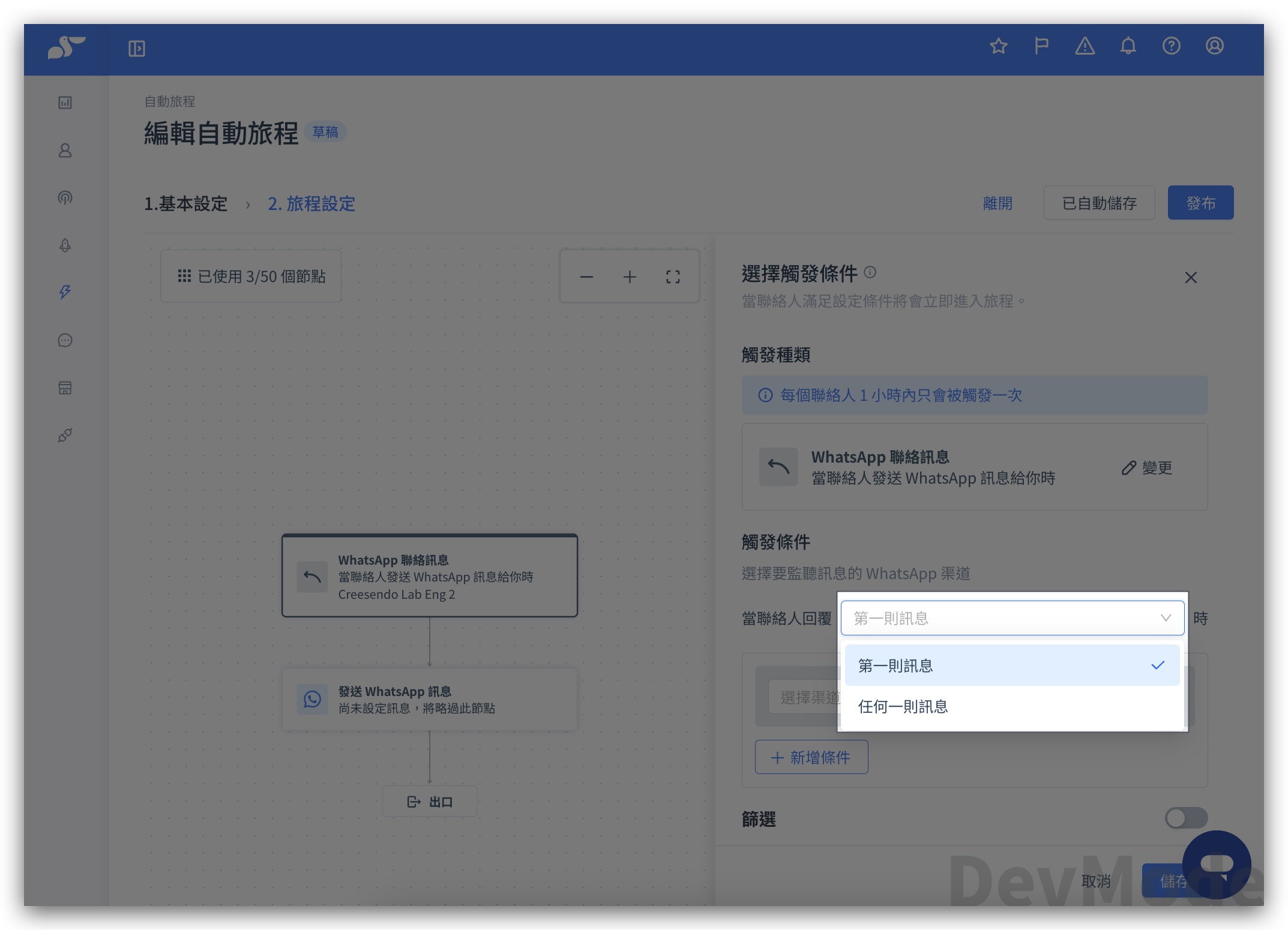
Task: Close the 選擇觸發條件 panel
Action: point(1191,277)
